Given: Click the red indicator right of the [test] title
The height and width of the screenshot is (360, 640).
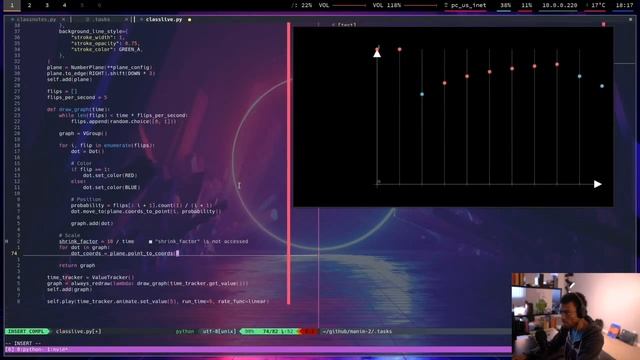Looking at the screenshot, I should 603,24.
